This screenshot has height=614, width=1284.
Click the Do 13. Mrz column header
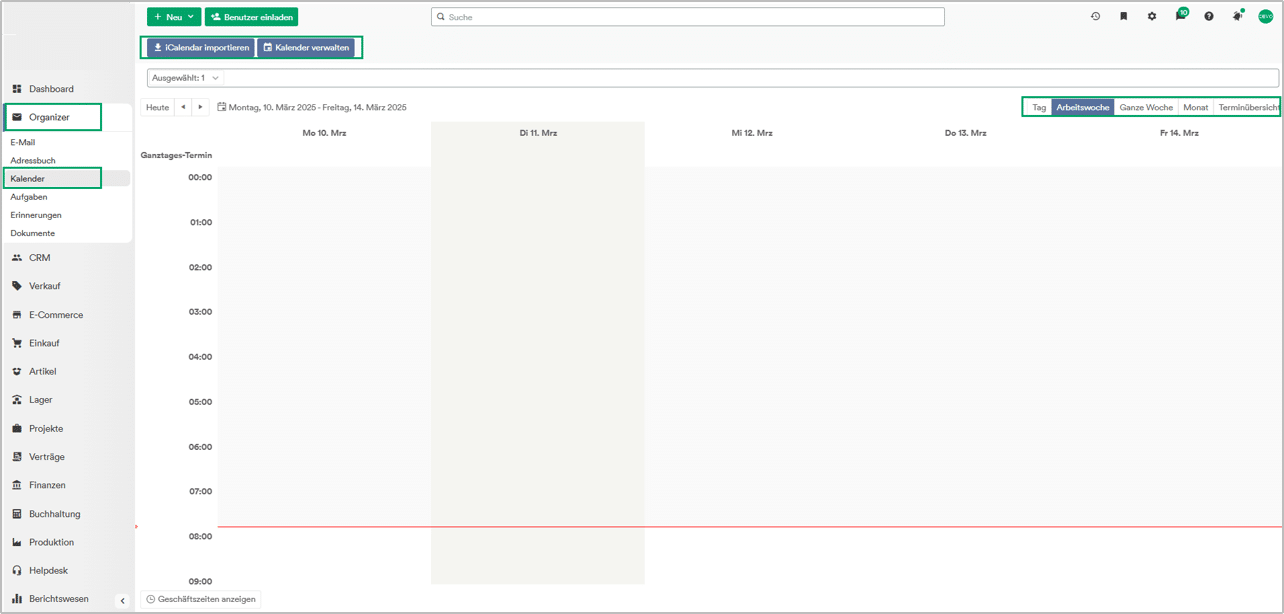tap(965, 133)
